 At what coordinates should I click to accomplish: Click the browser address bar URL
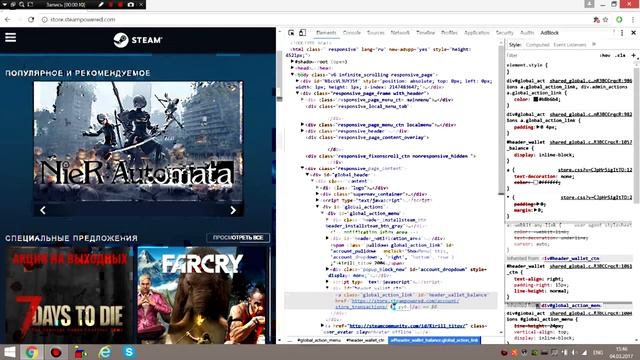pos(83,19)
